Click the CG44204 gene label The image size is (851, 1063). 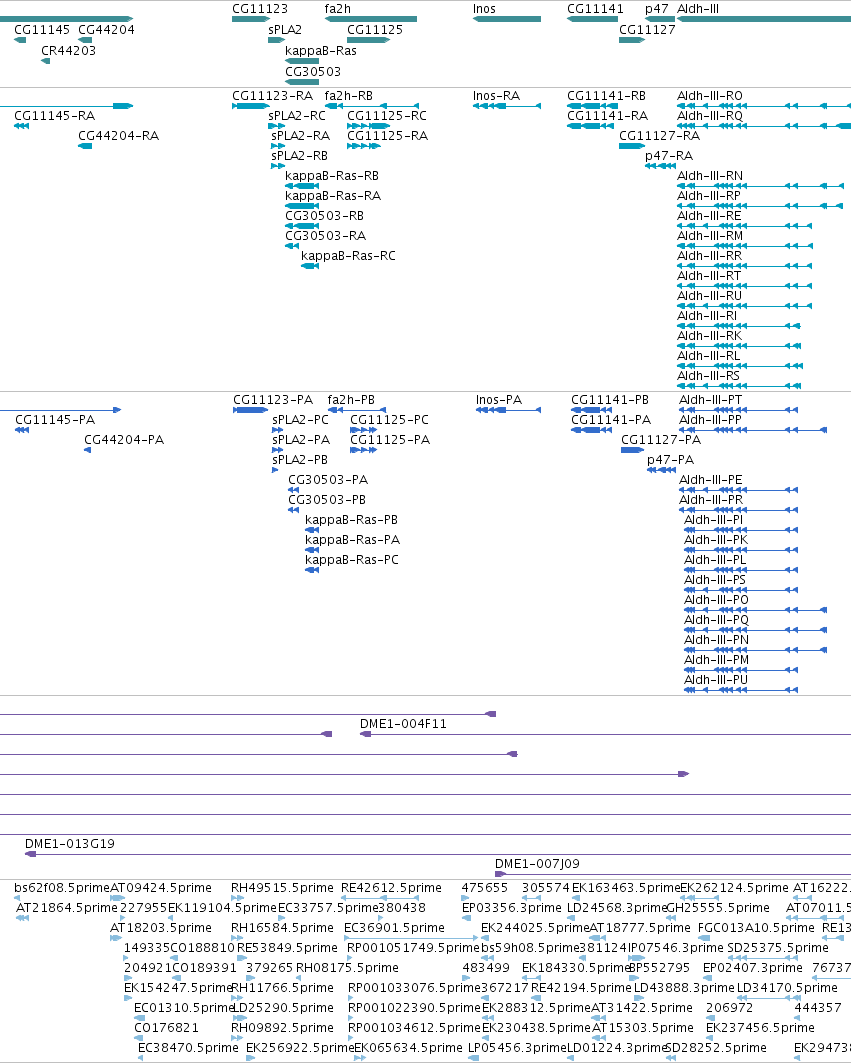(x=106, y=30)
